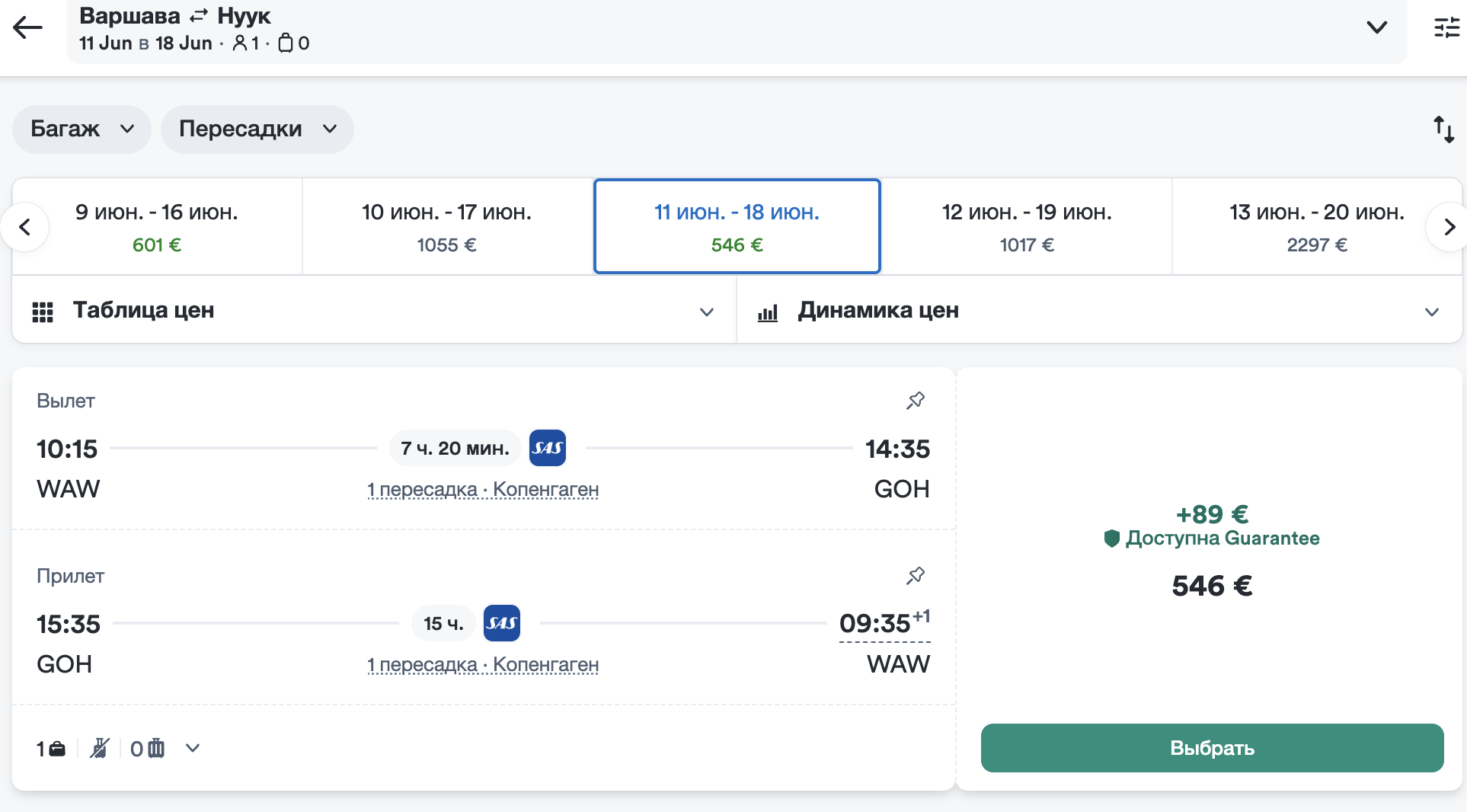The width and height of the screenshot is (1467, 812).
Task: Open outbound 1 пересадка Копенгаген link
Action: coord(483,489)
